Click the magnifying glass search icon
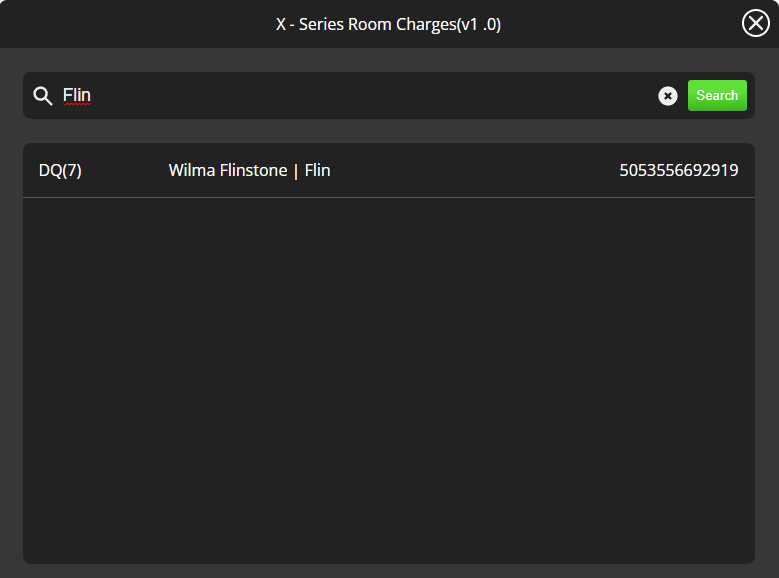 (42, 96)
